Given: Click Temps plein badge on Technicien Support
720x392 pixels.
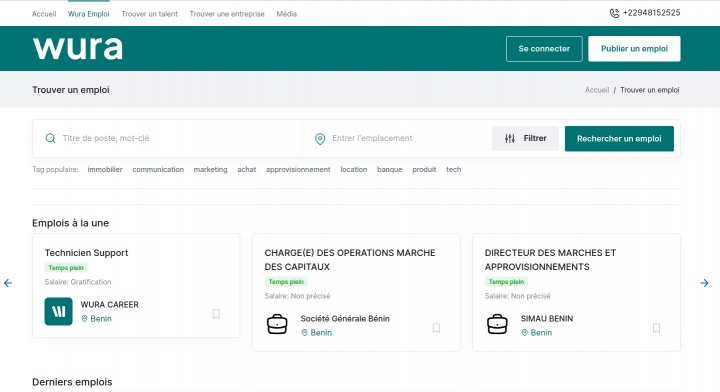Looking at the screenshot, I should [x=66, y=268].
